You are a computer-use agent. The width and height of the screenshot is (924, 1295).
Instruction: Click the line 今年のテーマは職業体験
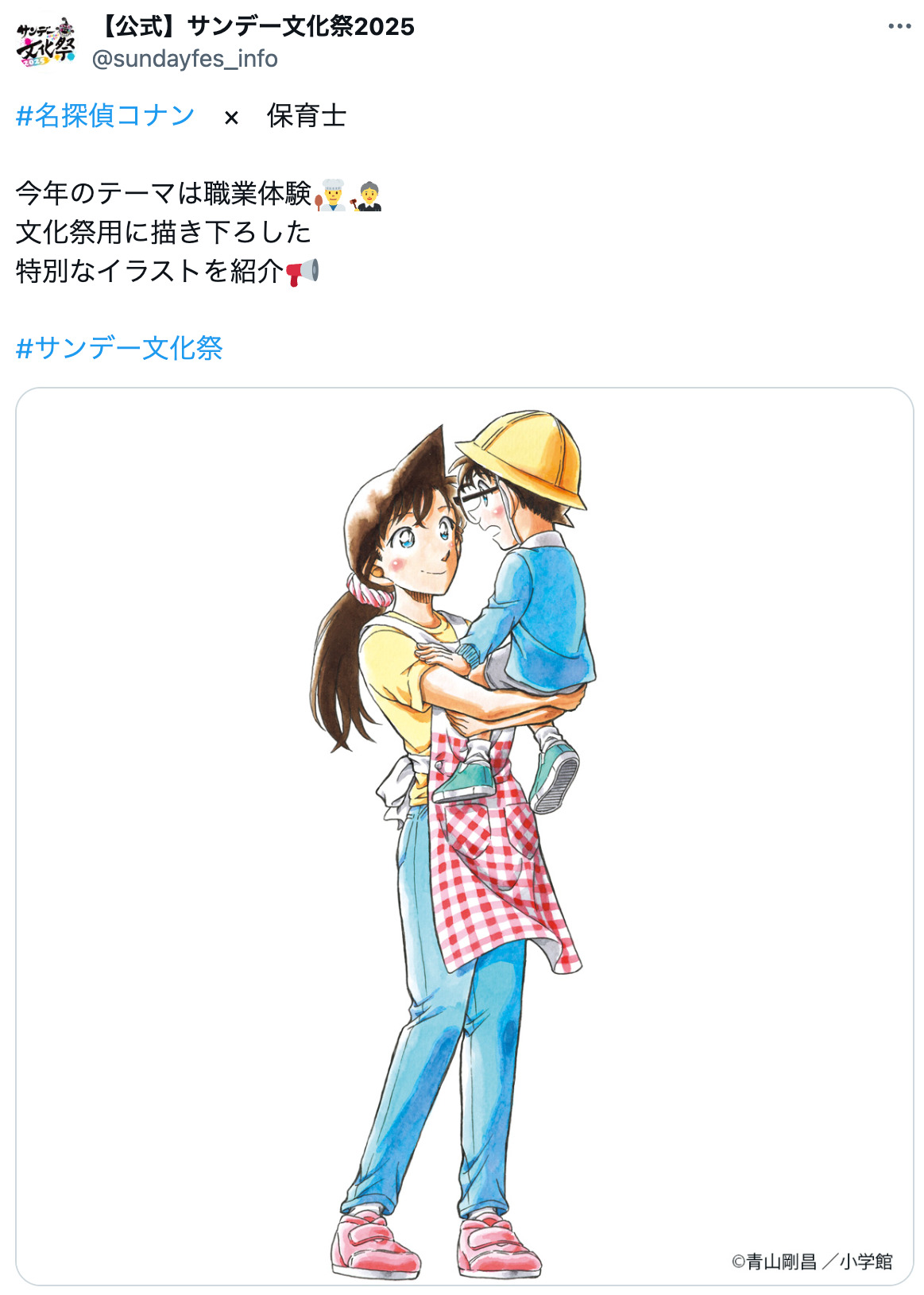click(x=164, y=194)
